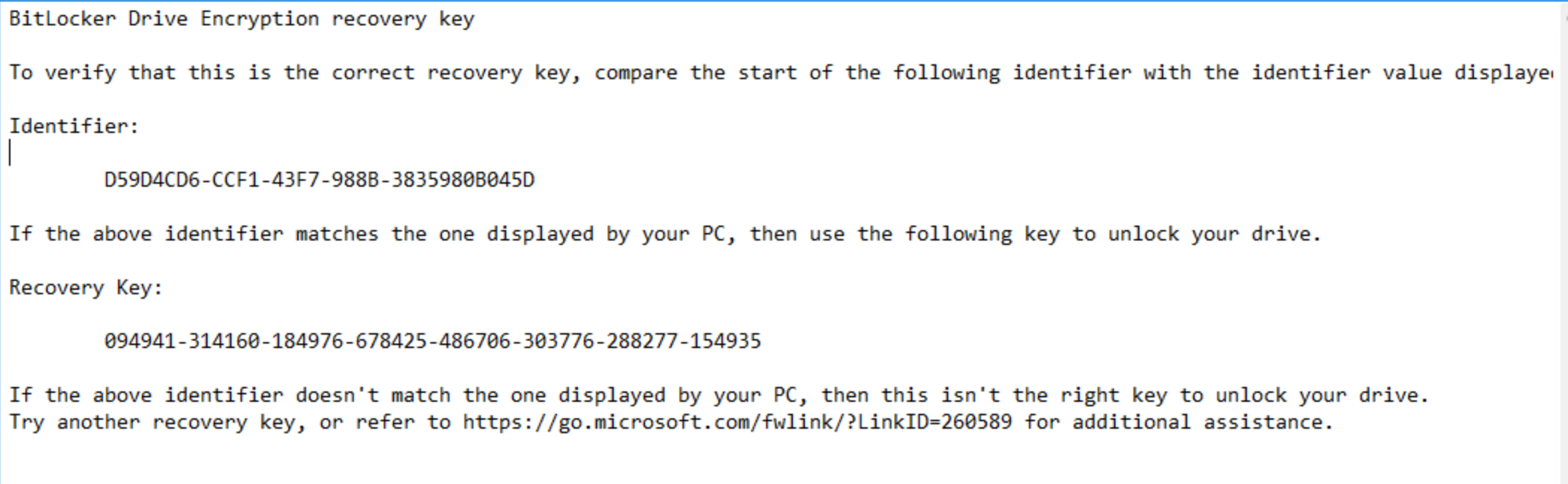The width and height of the screenshot is (1568, 484).
Task: Click the word 'doesn't' in the text
Action: point(336,395)
